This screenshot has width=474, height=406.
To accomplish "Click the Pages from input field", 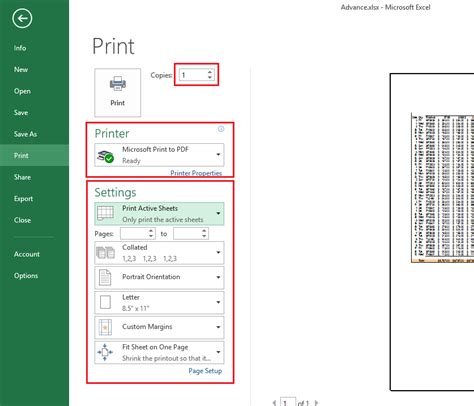I will coord(134,234).
